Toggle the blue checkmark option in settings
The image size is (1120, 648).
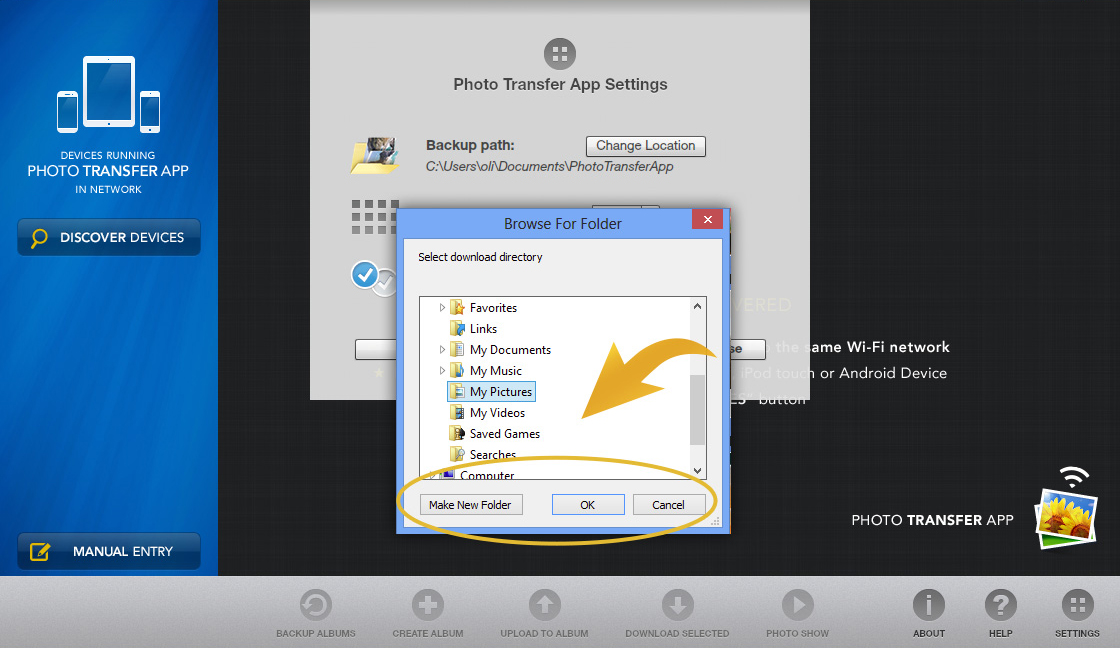click(365, 274)
